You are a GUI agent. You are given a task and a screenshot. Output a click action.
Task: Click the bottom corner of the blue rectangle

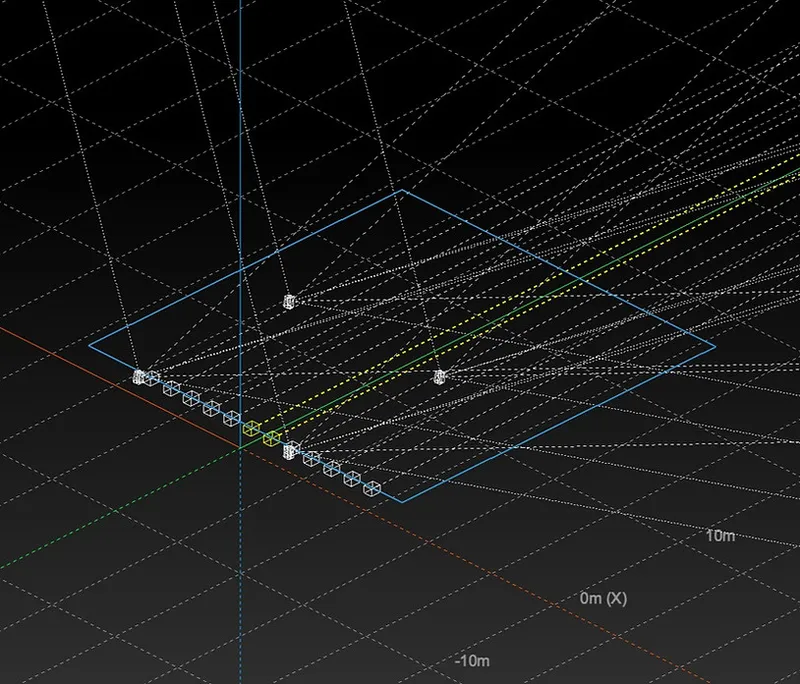[401, 502]
